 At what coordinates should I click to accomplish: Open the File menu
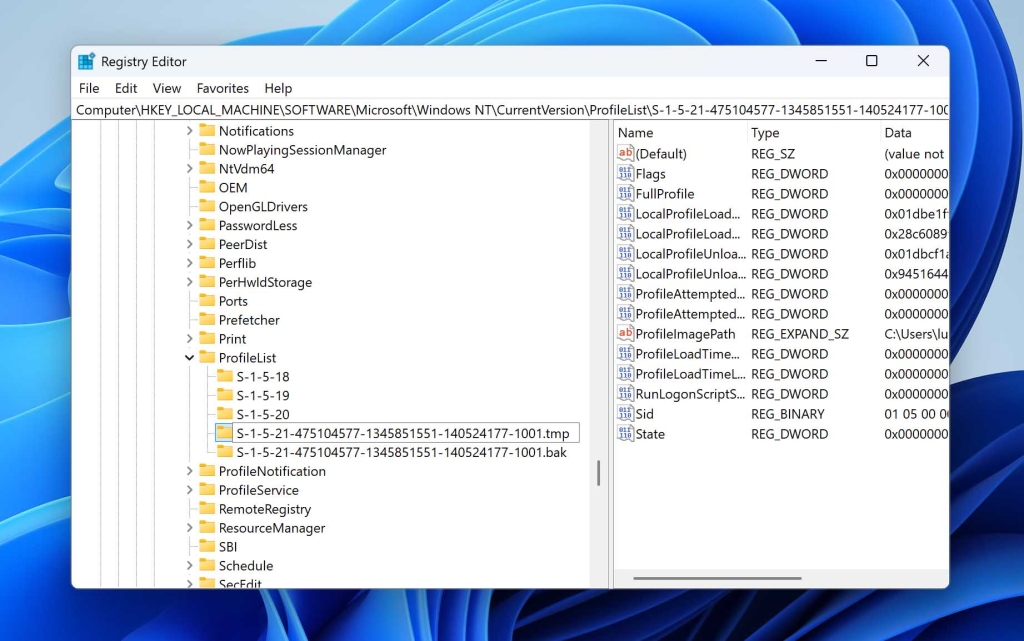coord(88,88)
